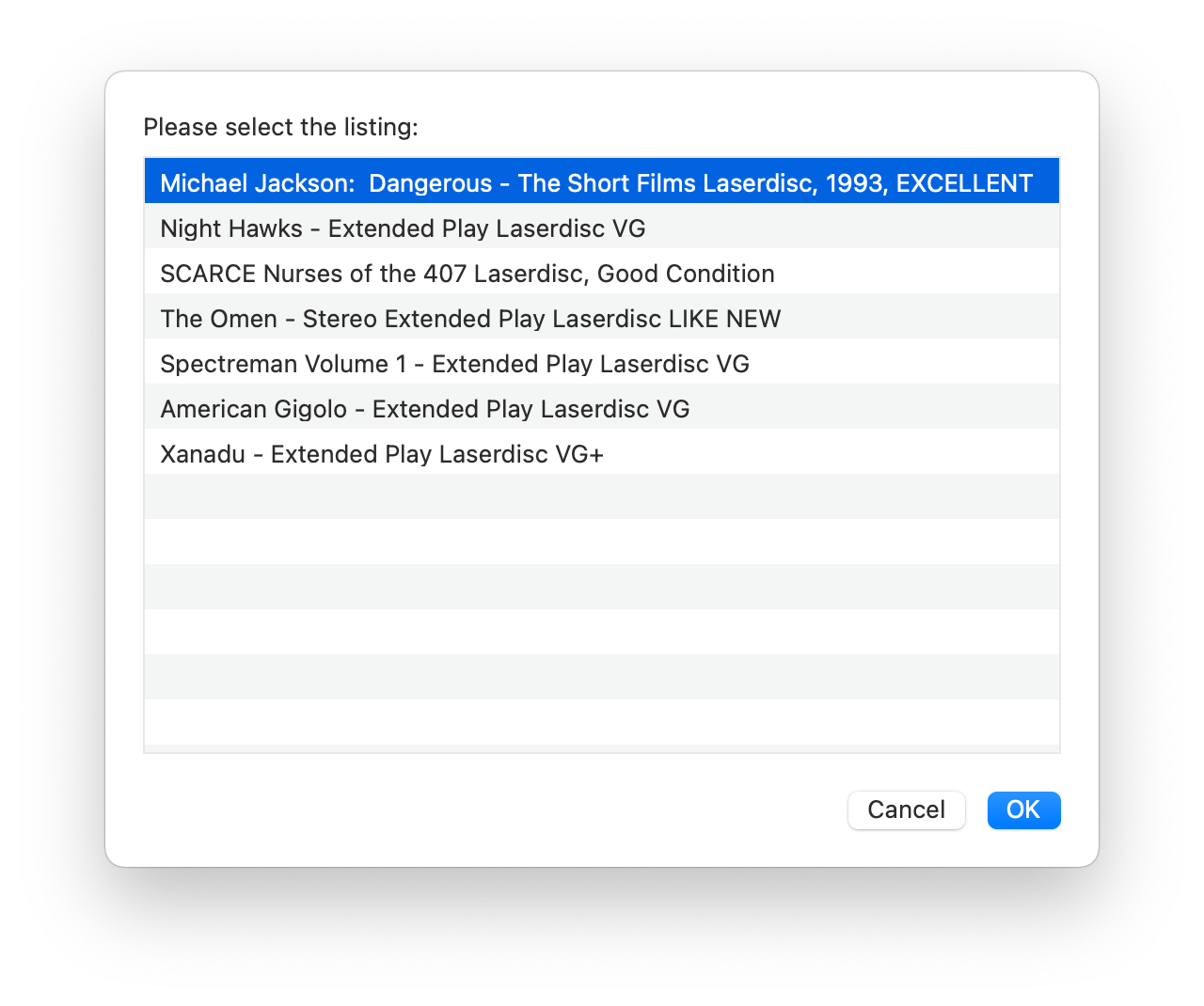Click the first empty row below Xanadu
Image resolution: width=1204 pixels, height=1006 pixels.
click(x=602, y=496)
